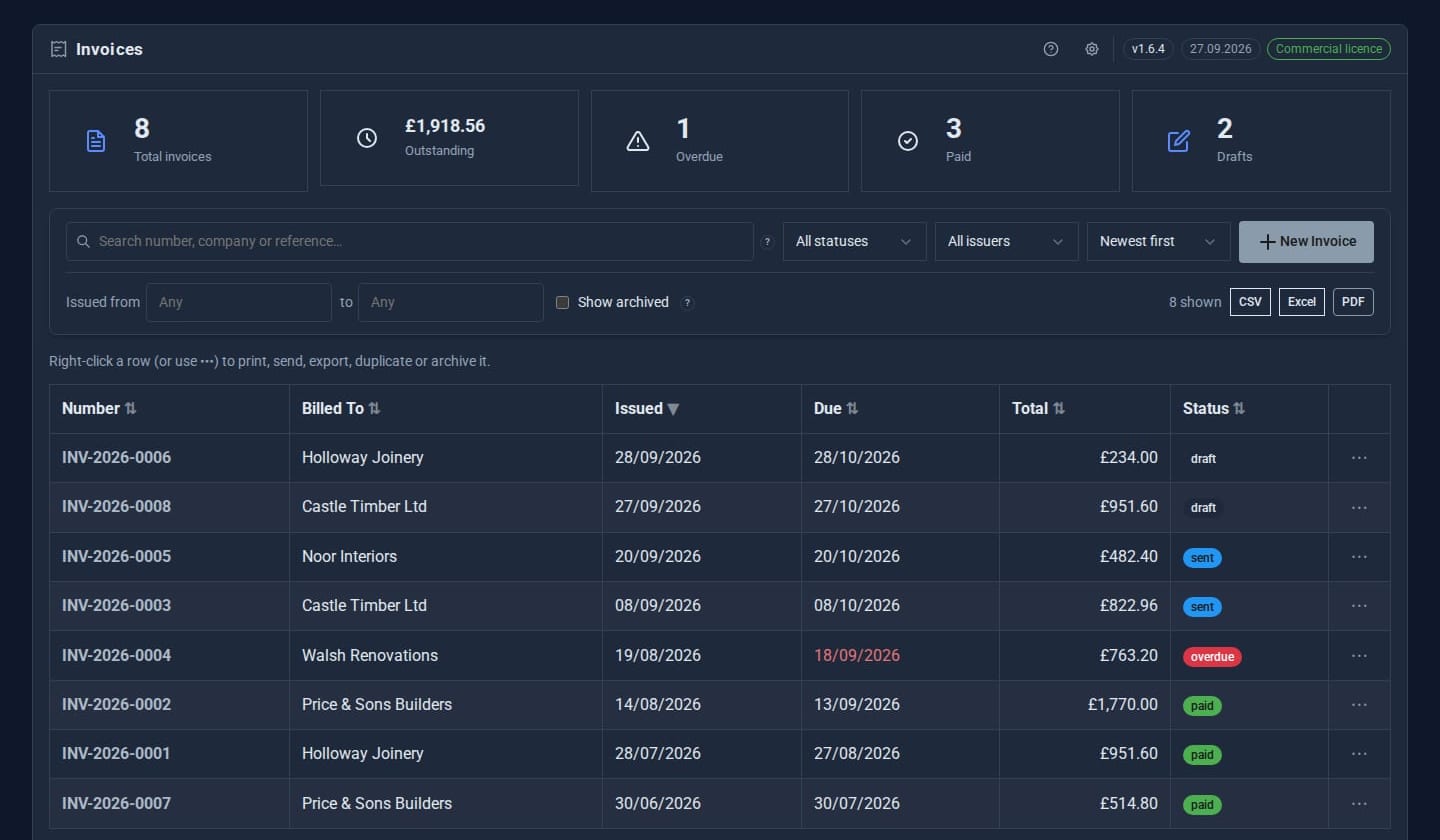Open row actions for INV-2026-0006
This screenshot has height=840, width=1440.
[1359, 458]
